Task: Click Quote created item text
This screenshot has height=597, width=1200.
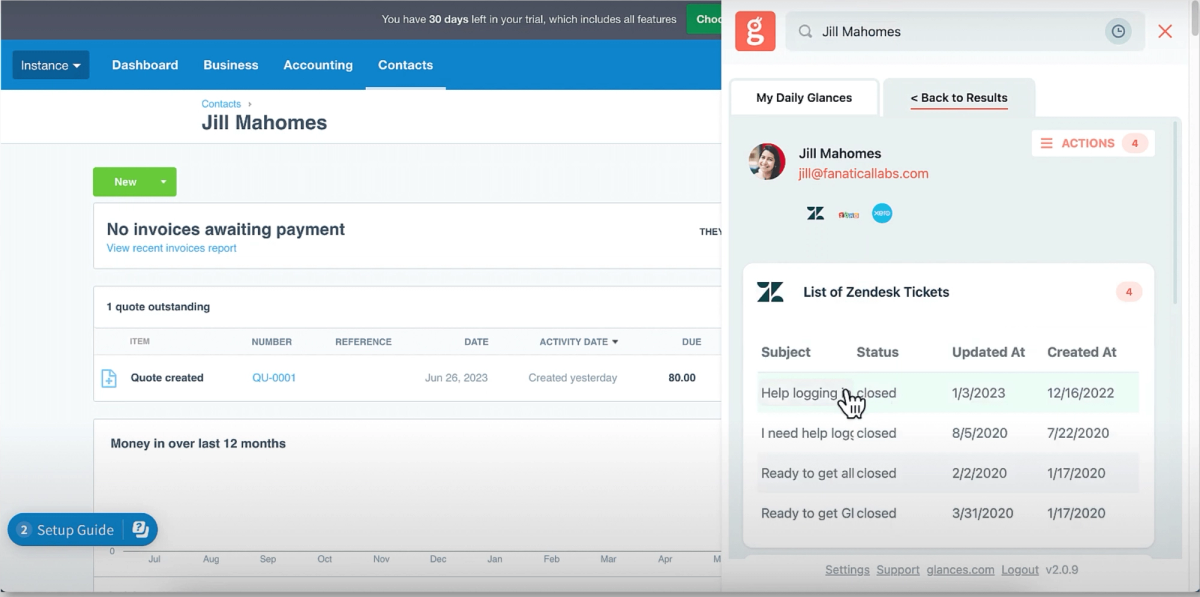Action: click(x=167, y=378)
